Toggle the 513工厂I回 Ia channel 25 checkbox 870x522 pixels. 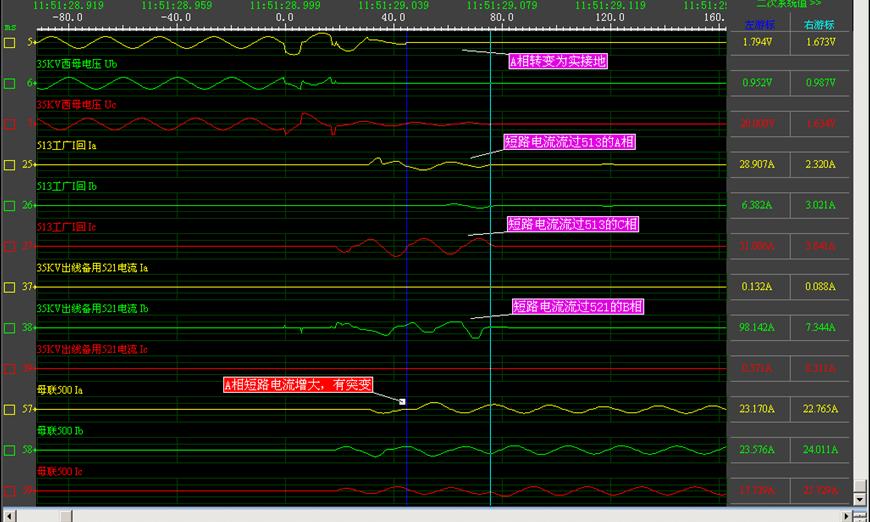(10, 165)
